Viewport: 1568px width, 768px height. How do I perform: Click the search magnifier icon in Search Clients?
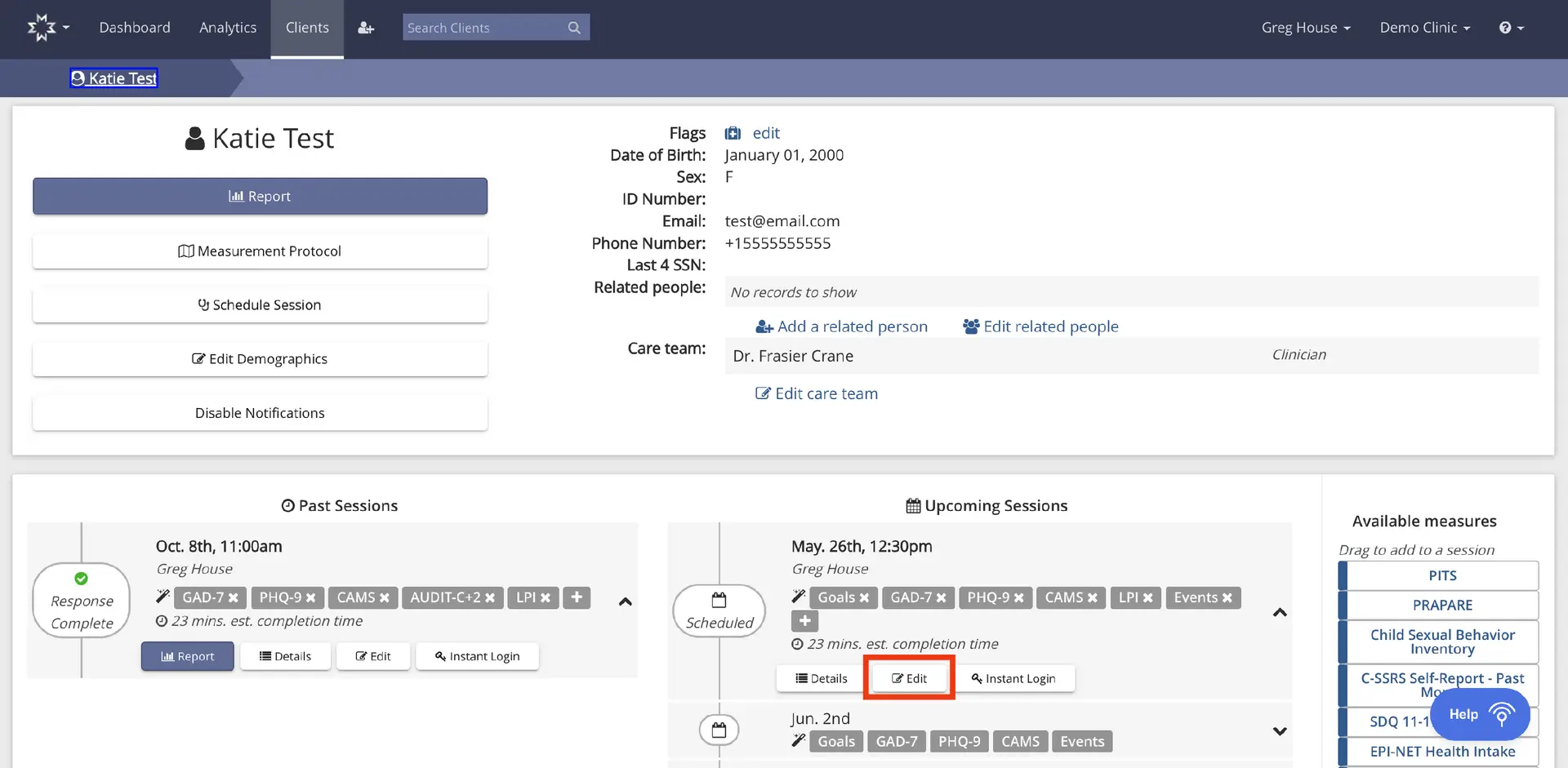574,27
